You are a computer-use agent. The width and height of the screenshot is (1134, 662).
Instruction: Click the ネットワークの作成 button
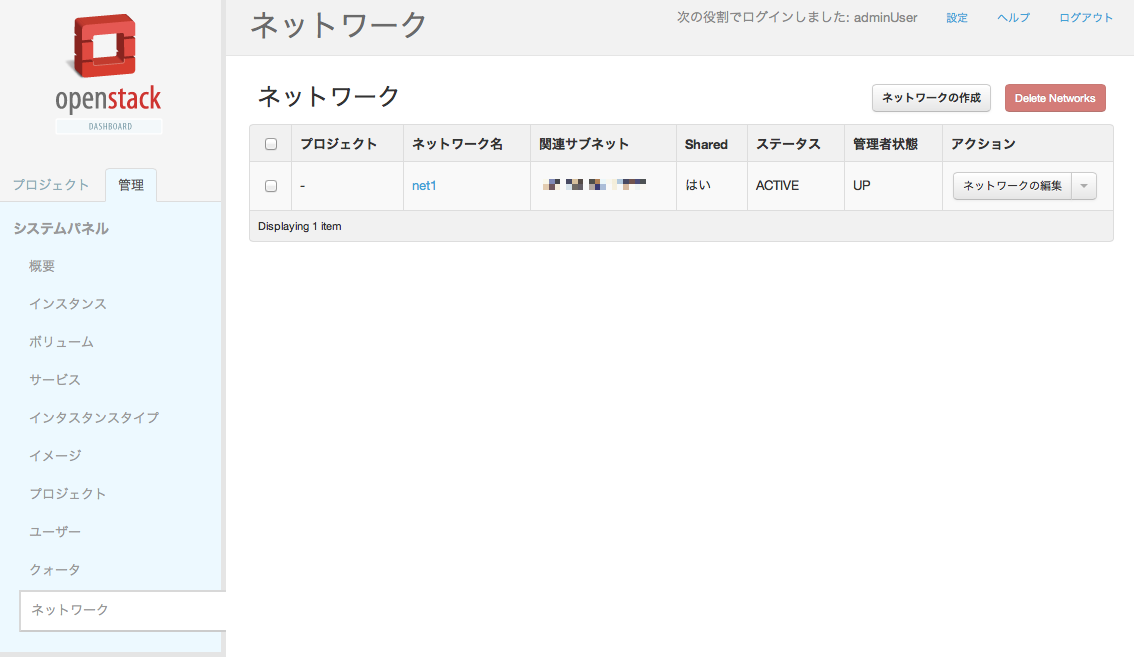[931, 98]
